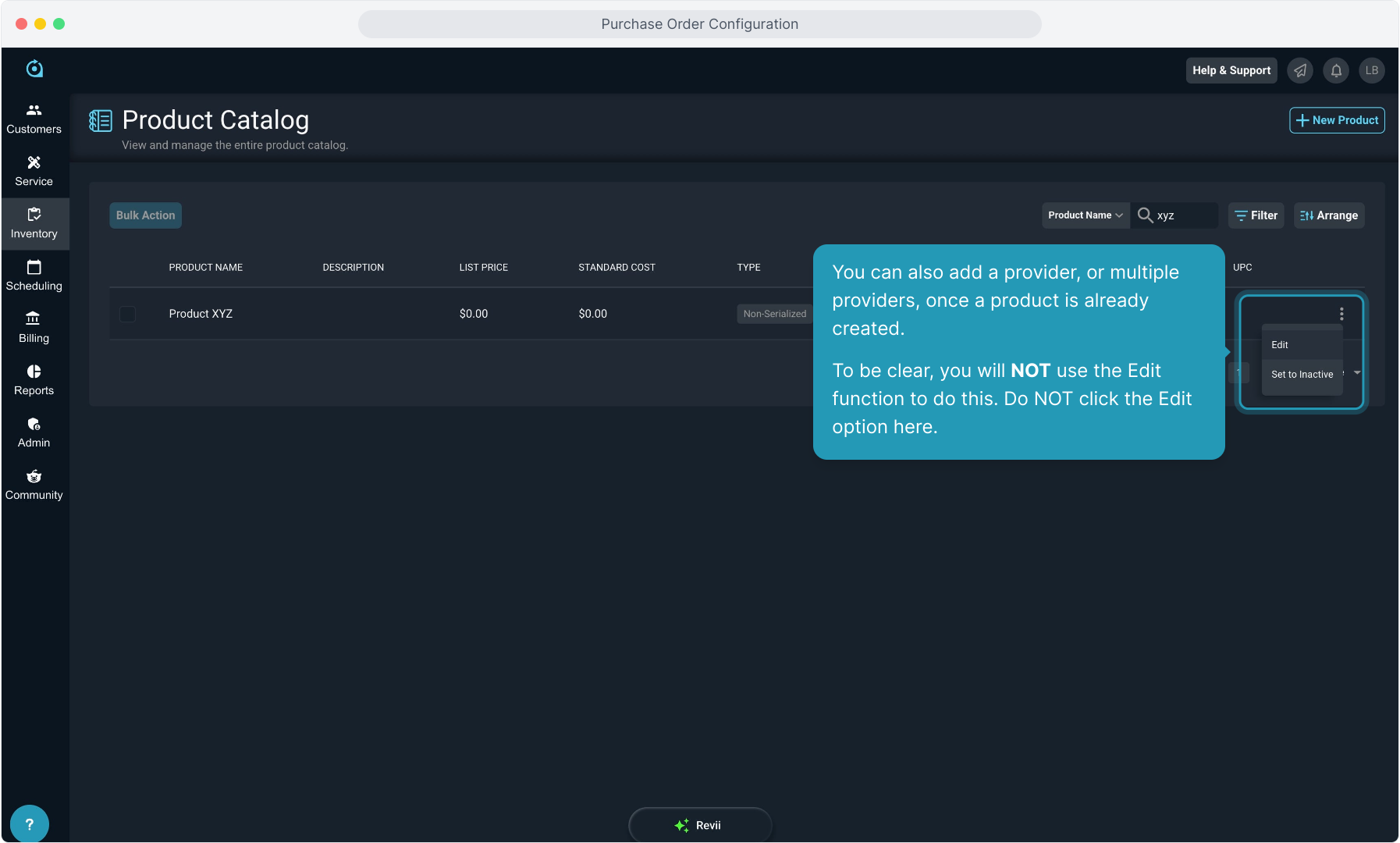Open the three-dot row actions menu
The height and width of the screenshot is (843, 1400).
pyautogui.click(x=1341, y=314)
